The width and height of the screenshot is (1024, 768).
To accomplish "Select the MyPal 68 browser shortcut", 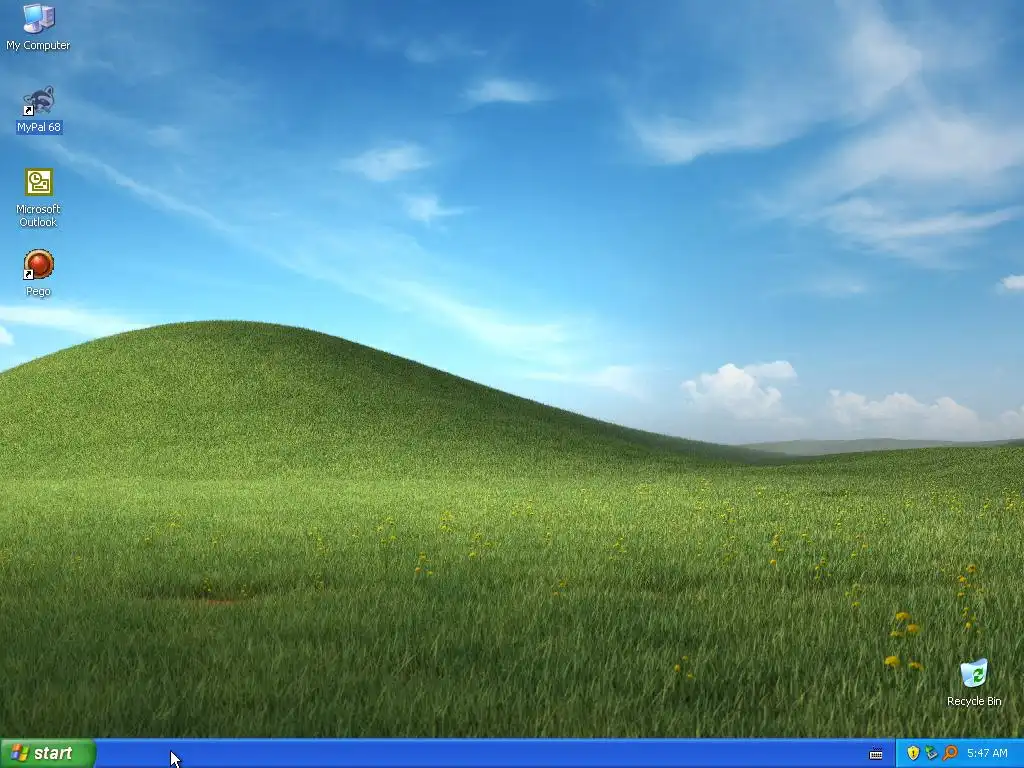I will pyautogui.click(x=39, y=109).
